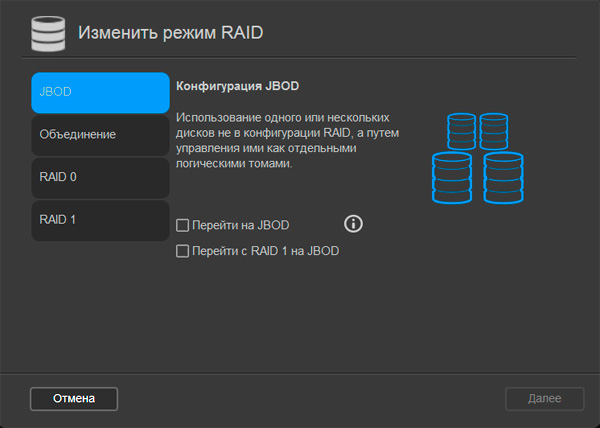This screenshot has width=600, height=428.
Task: Click the Конфигурация JBOD heading
Action: 237,86
